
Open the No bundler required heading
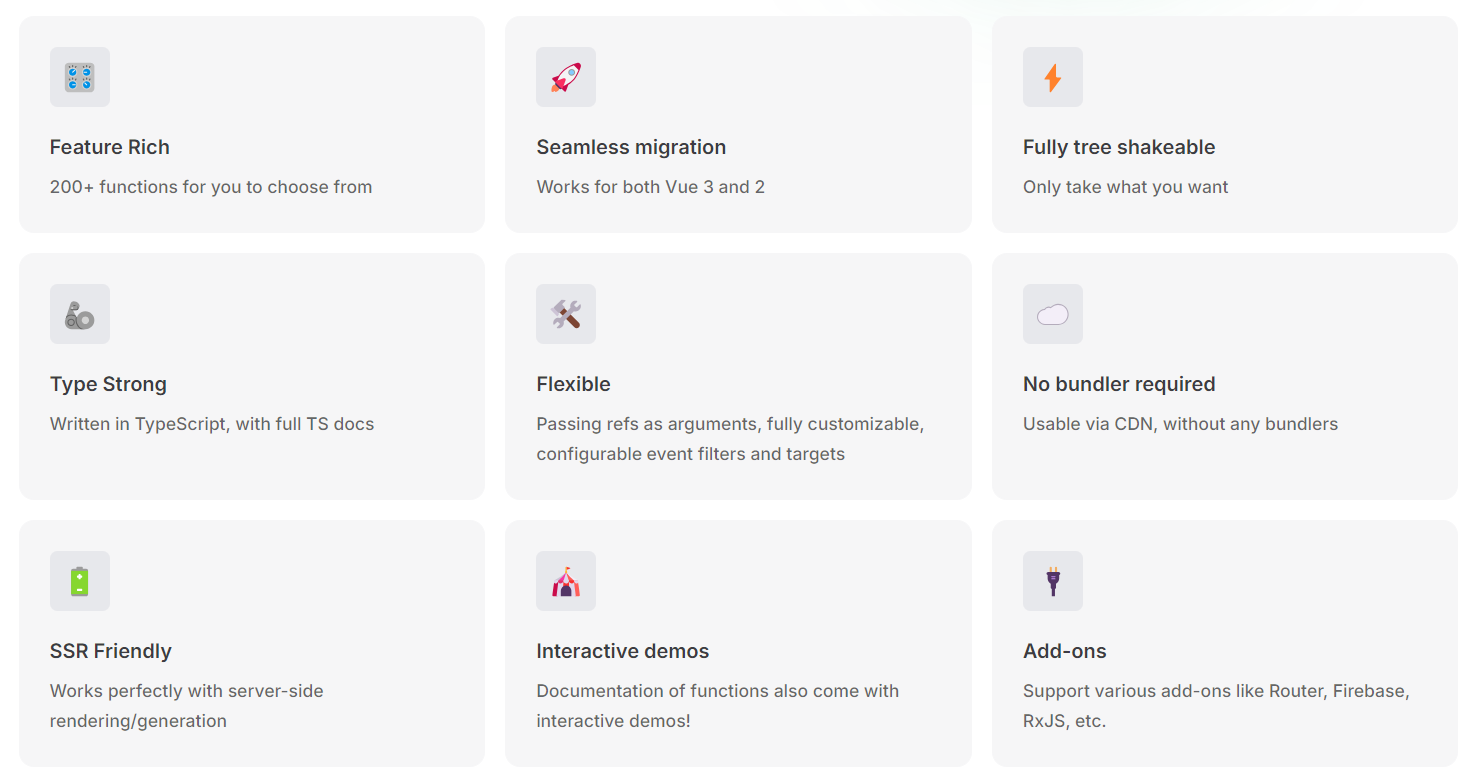1119,384
